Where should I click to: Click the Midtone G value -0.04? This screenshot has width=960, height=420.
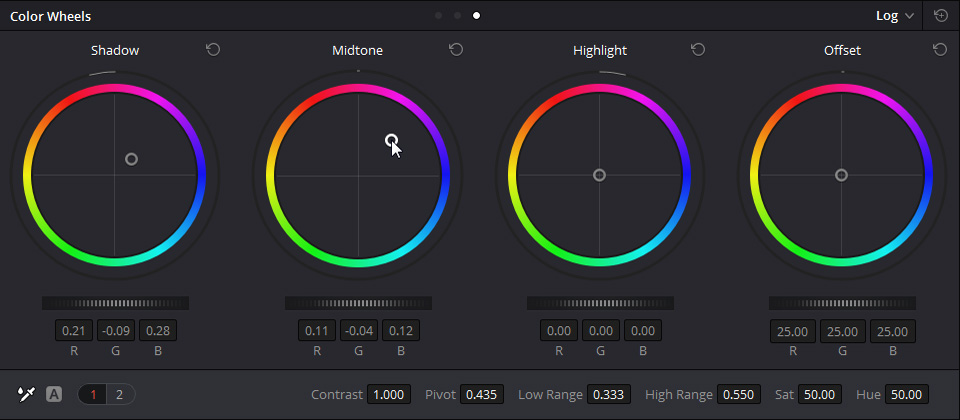point(359,331)
